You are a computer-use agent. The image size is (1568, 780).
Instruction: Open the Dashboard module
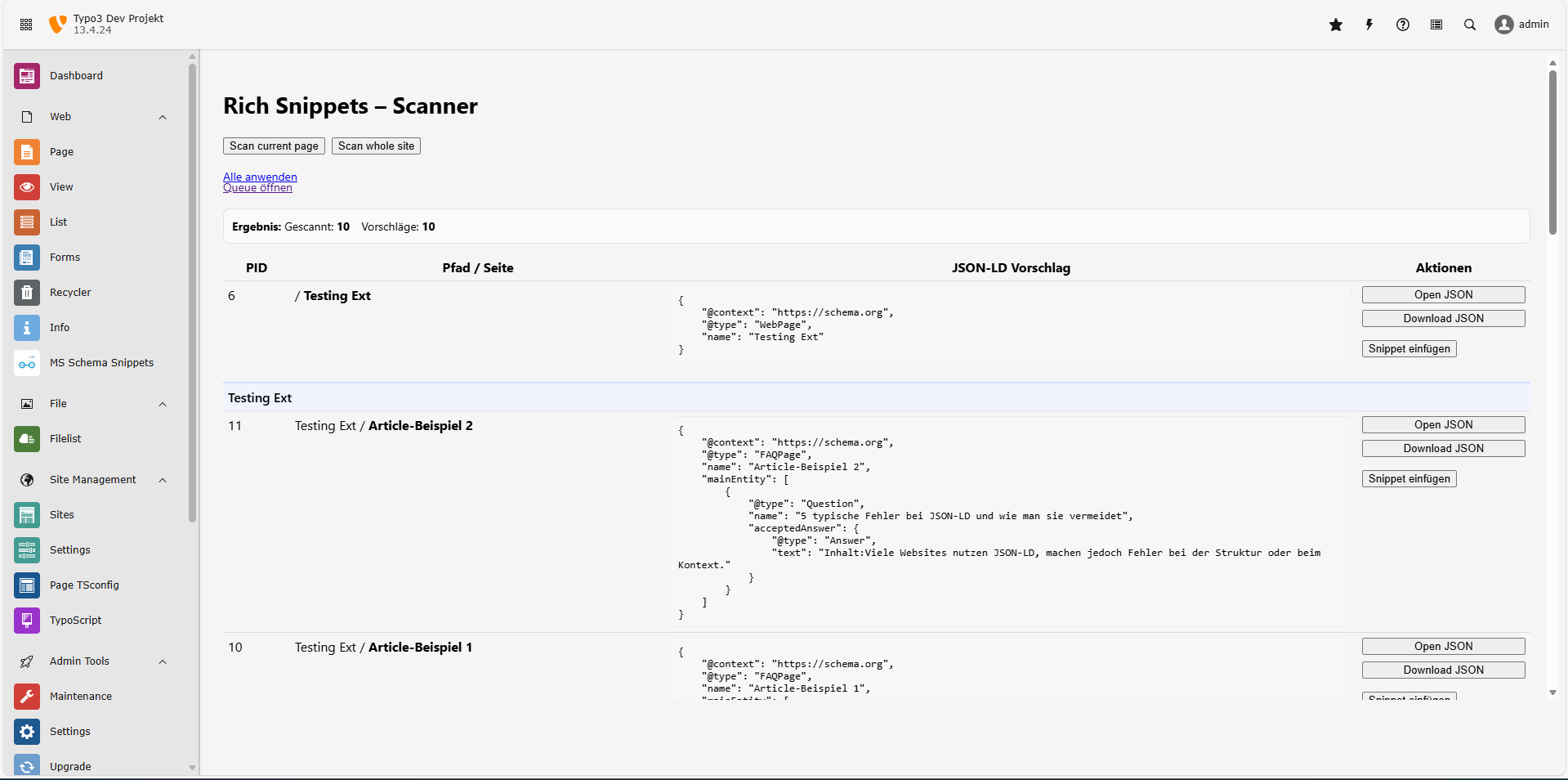coord(77,75)
